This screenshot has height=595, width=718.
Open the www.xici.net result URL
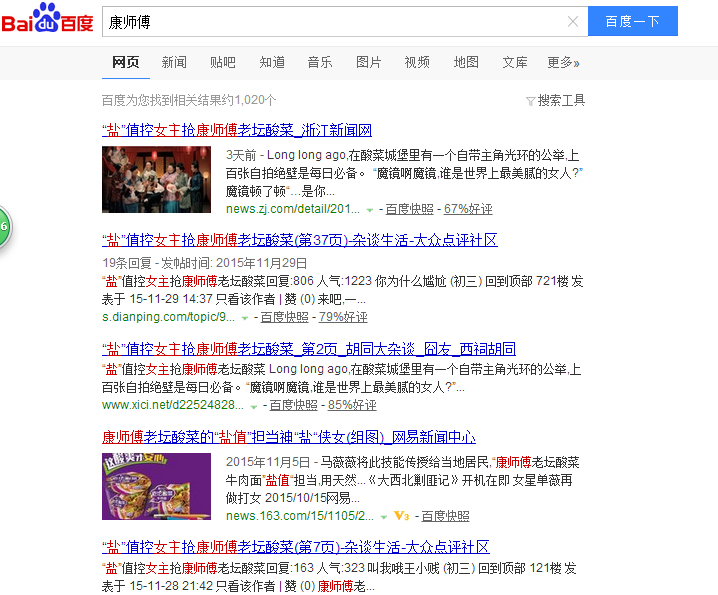[173, 405]
